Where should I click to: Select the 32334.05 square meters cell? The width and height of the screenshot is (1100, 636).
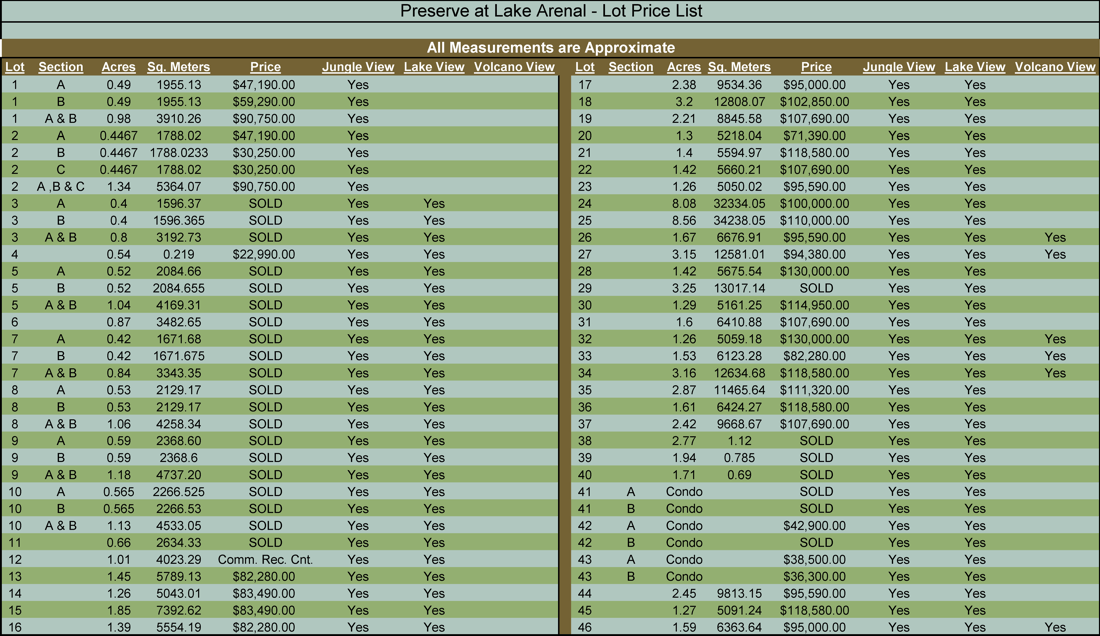tap(739, 204)
